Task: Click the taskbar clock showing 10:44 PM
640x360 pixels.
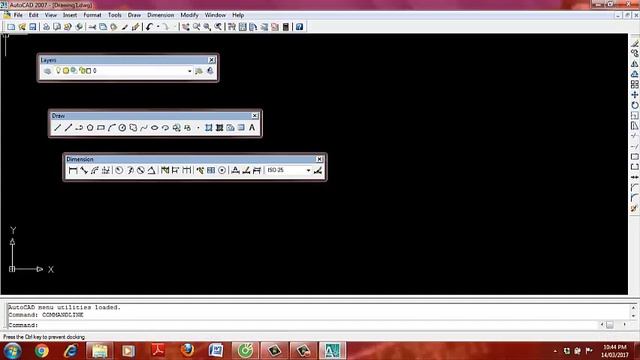Action: click(x=615, y=351)
